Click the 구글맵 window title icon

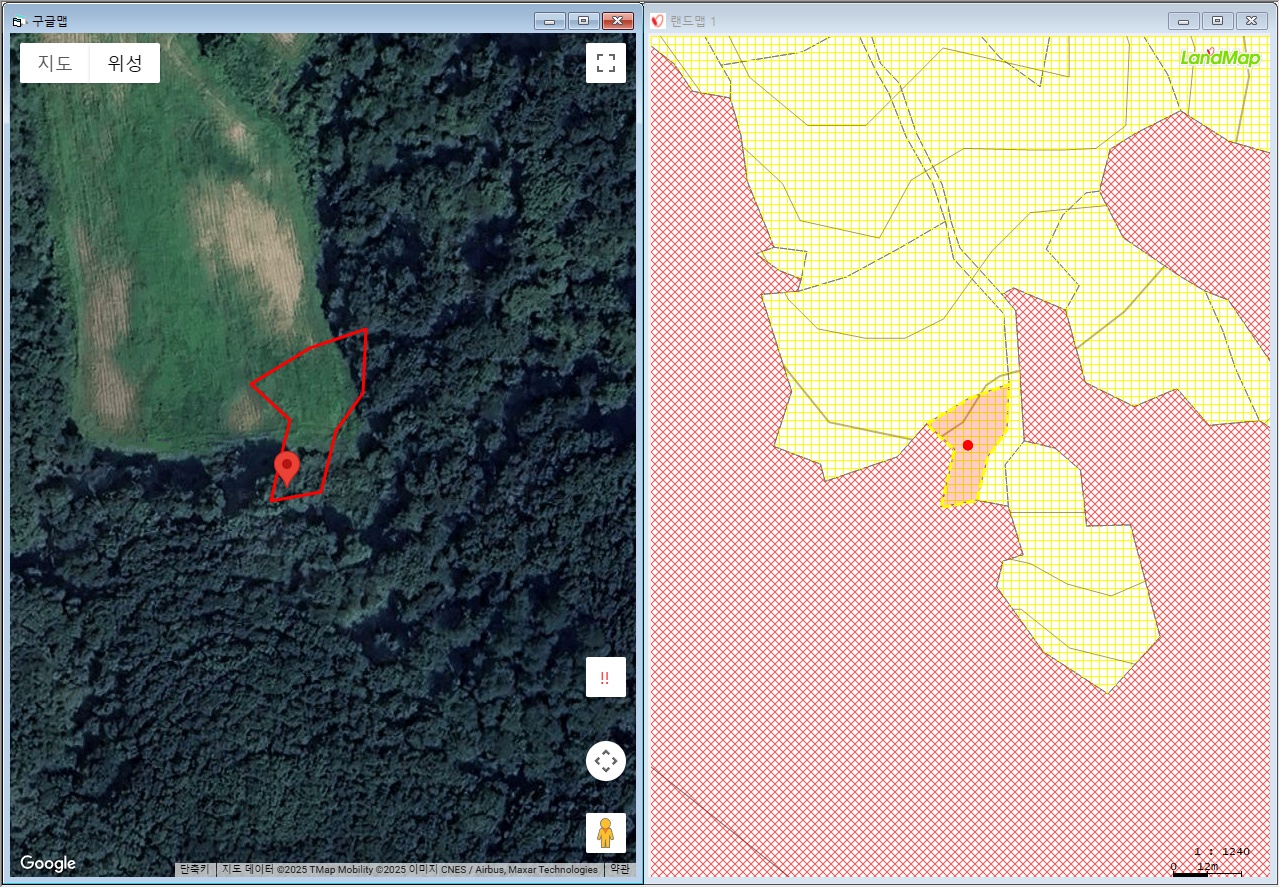(x=17, y=21)
